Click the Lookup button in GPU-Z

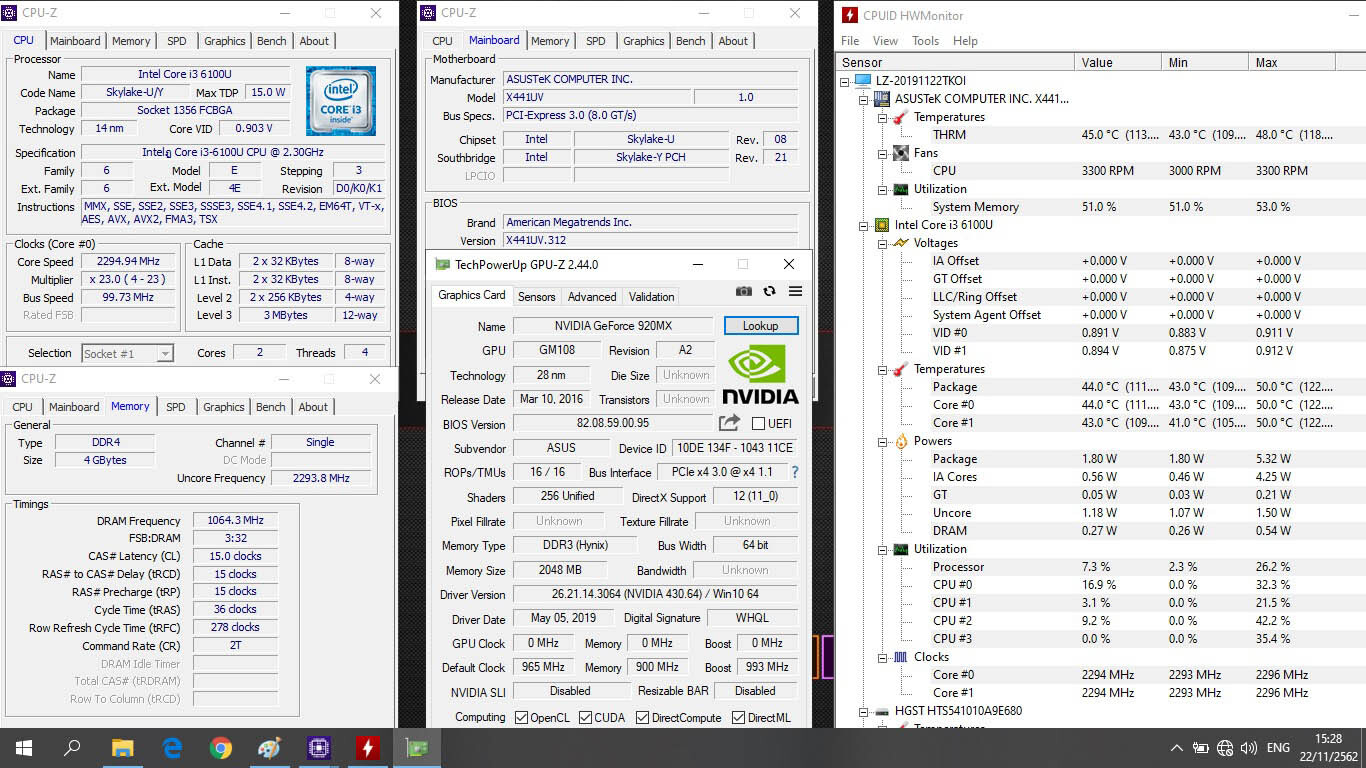pos(760,326)
